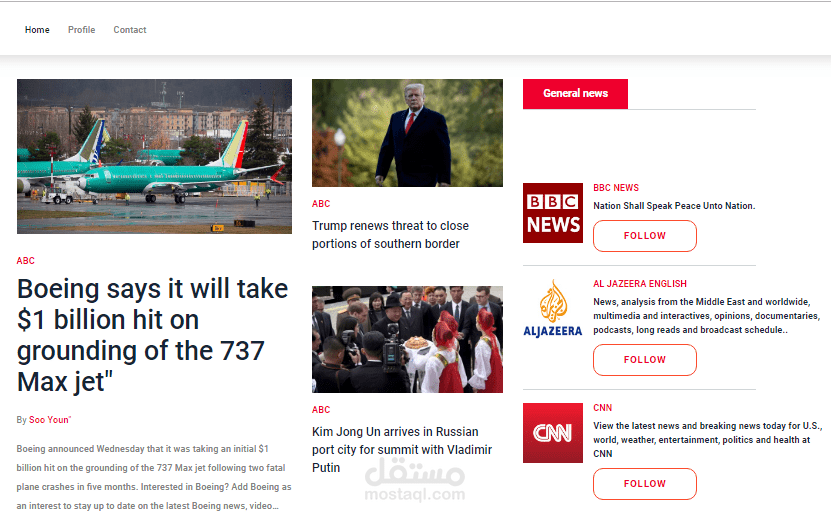Select the General news tab
The height and width of the screenshot is (513, 831).
coord(575,94)
